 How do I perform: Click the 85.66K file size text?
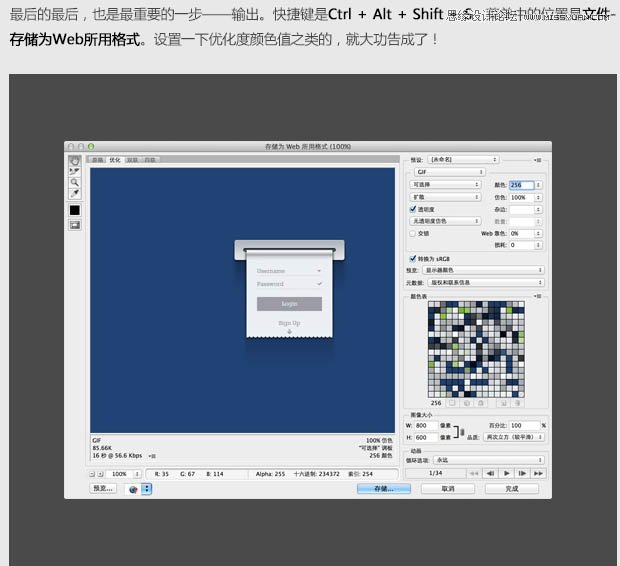[x=102, y=448]
